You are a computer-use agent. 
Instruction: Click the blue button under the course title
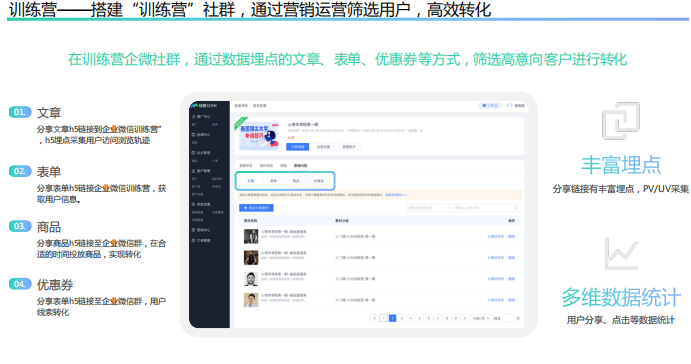point(297,147)
